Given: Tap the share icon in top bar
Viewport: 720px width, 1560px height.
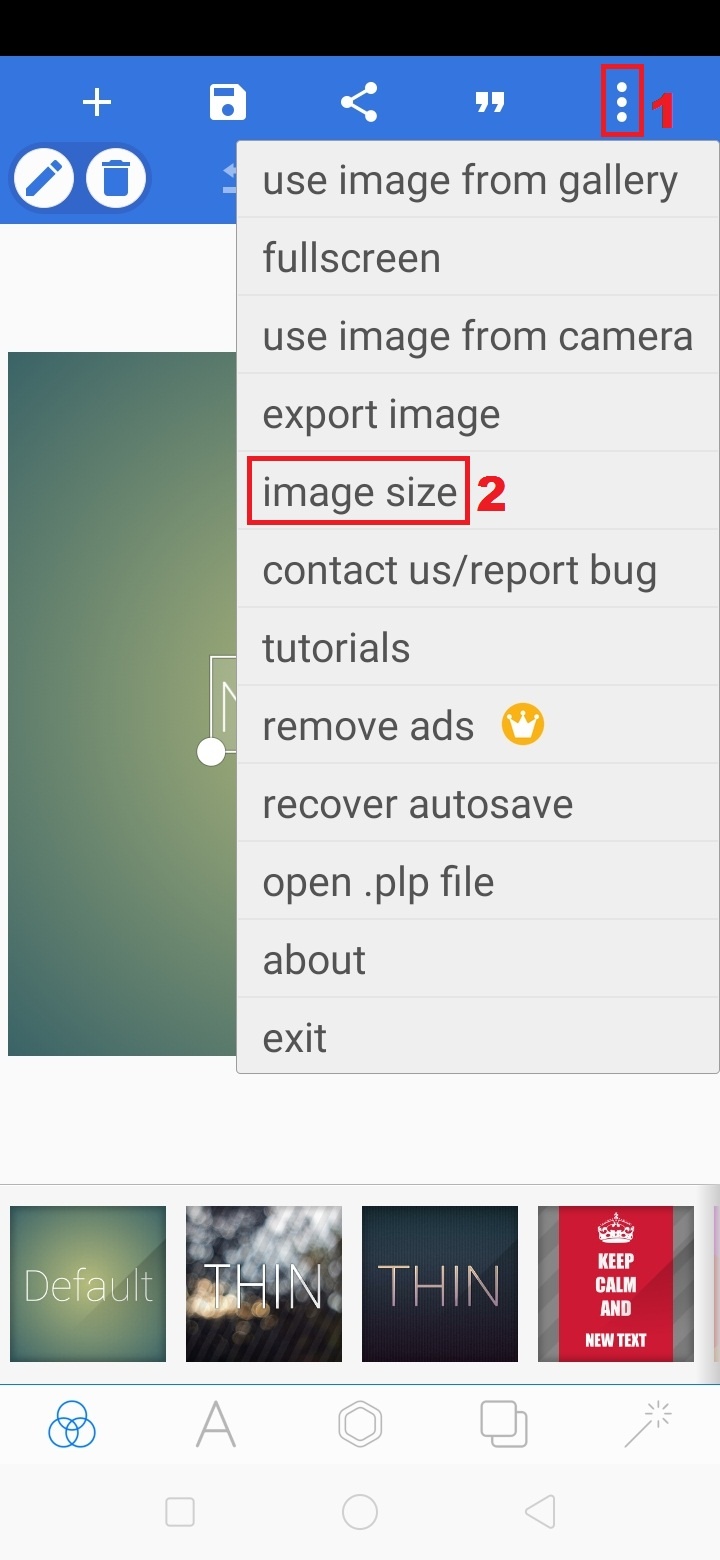Looking at the screenshot, I should [x=359, y=102].
